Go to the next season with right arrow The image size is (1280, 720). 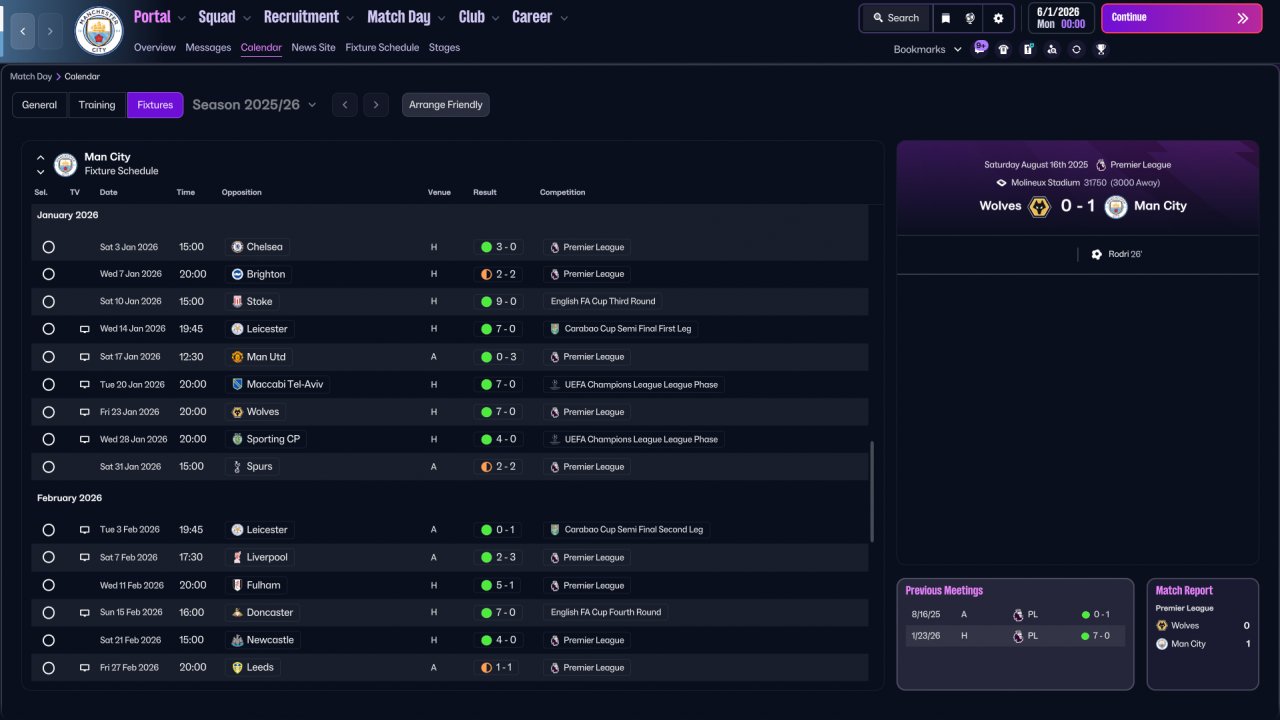[376, 105]
